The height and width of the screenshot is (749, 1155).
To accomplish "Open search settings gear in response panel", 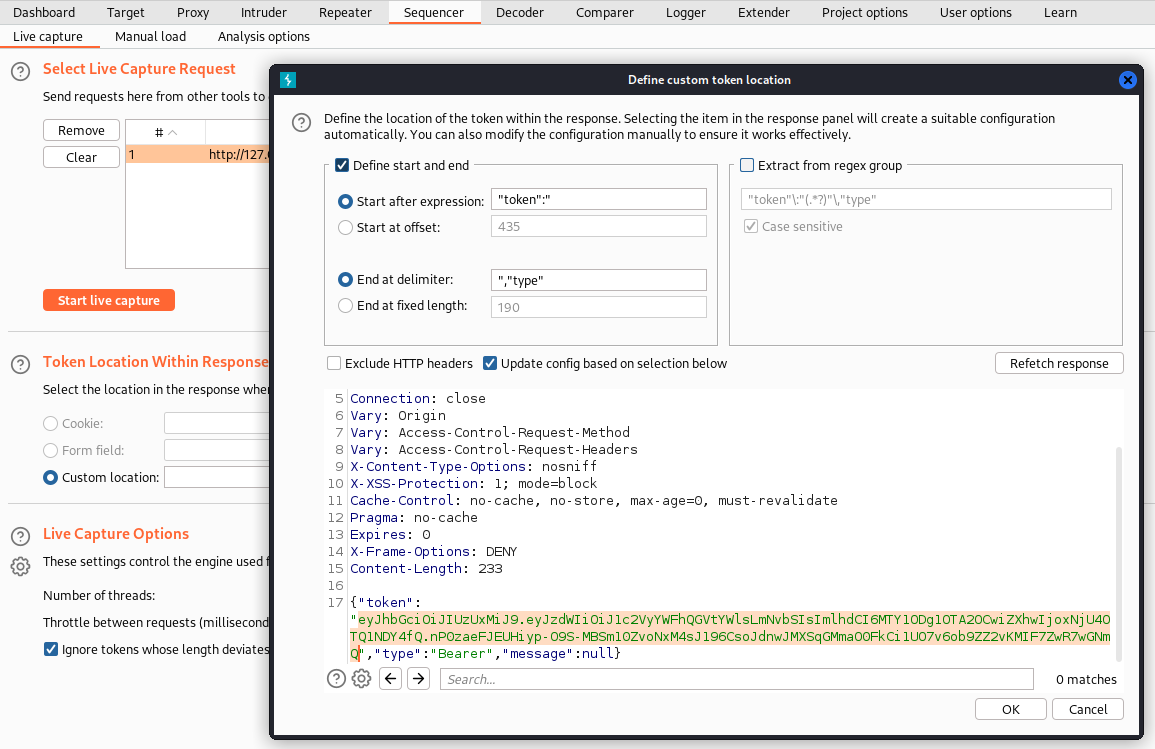I will point(362,679).
